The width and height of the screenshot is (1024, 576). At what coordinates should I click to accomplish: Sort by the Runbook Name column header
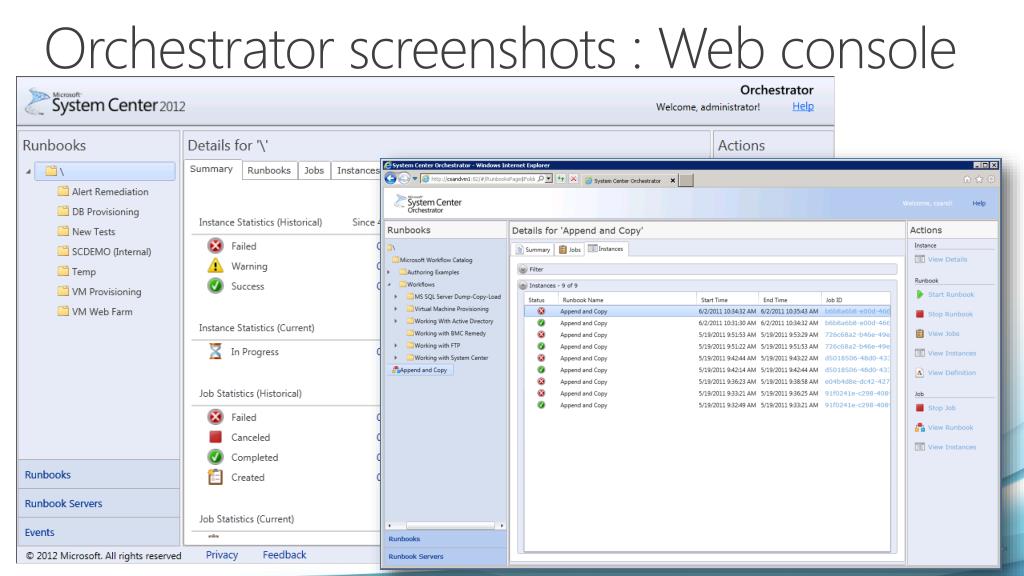(x=626, y=300)
